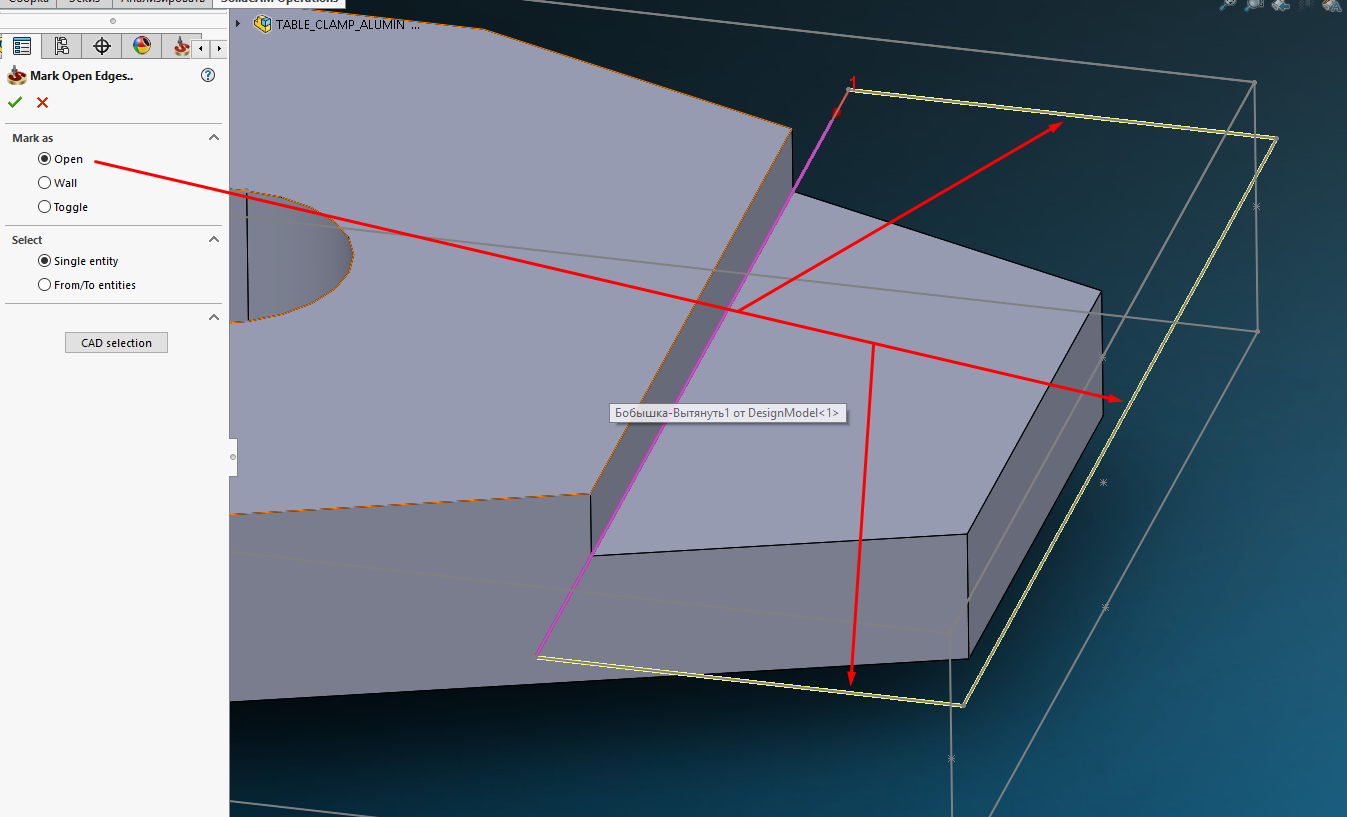
Task: Click the Mark Open Edges help icon
Action: 208,75
